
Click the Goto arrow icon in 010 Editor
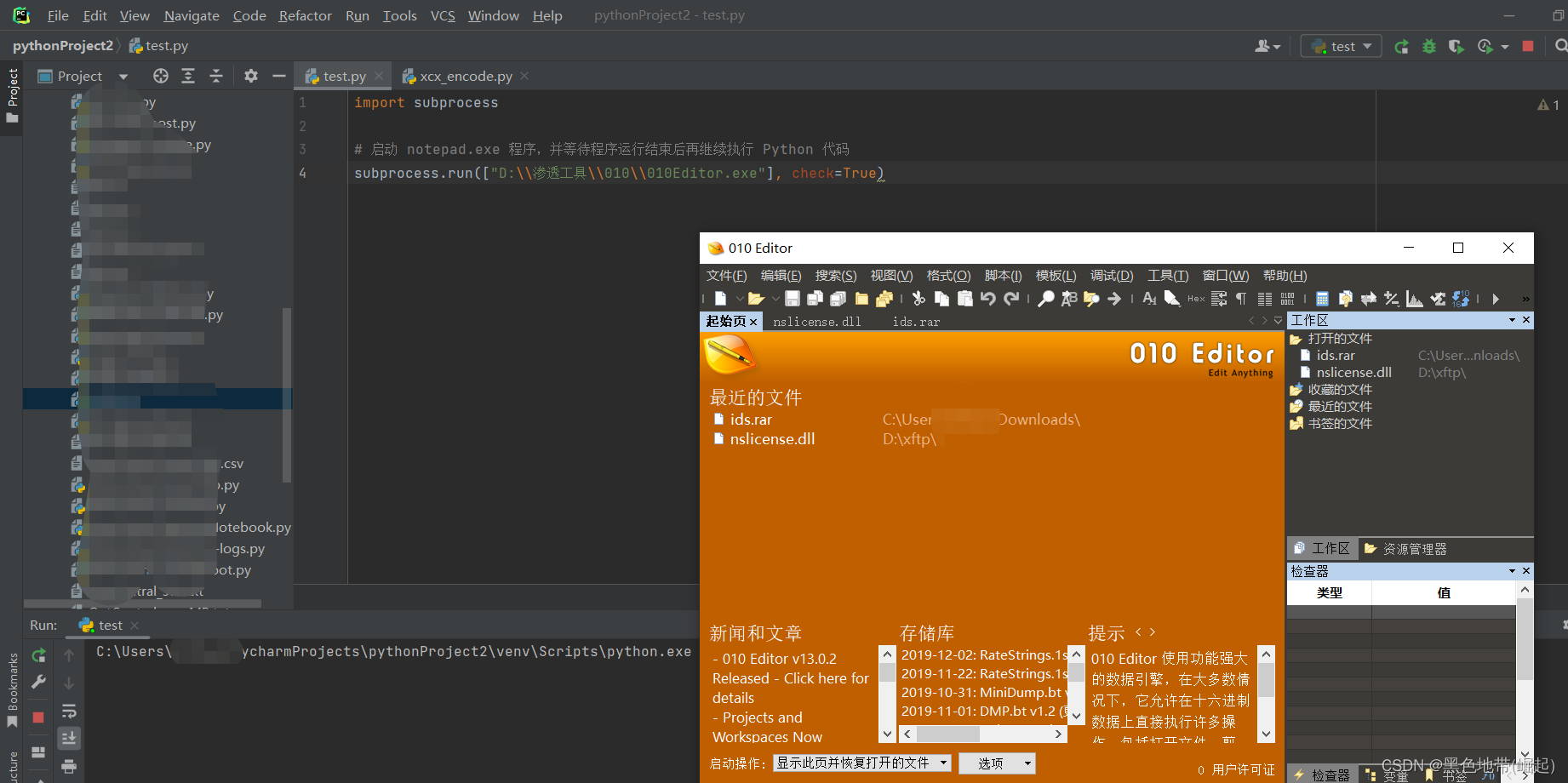1114,299
